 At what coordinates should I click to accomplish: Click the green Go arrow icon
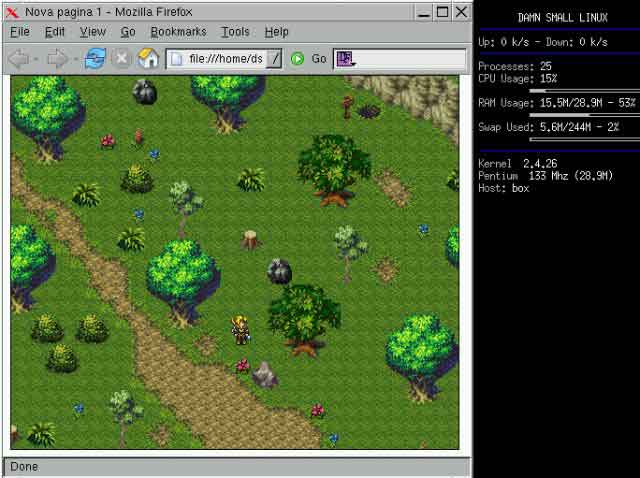[297, 59]
